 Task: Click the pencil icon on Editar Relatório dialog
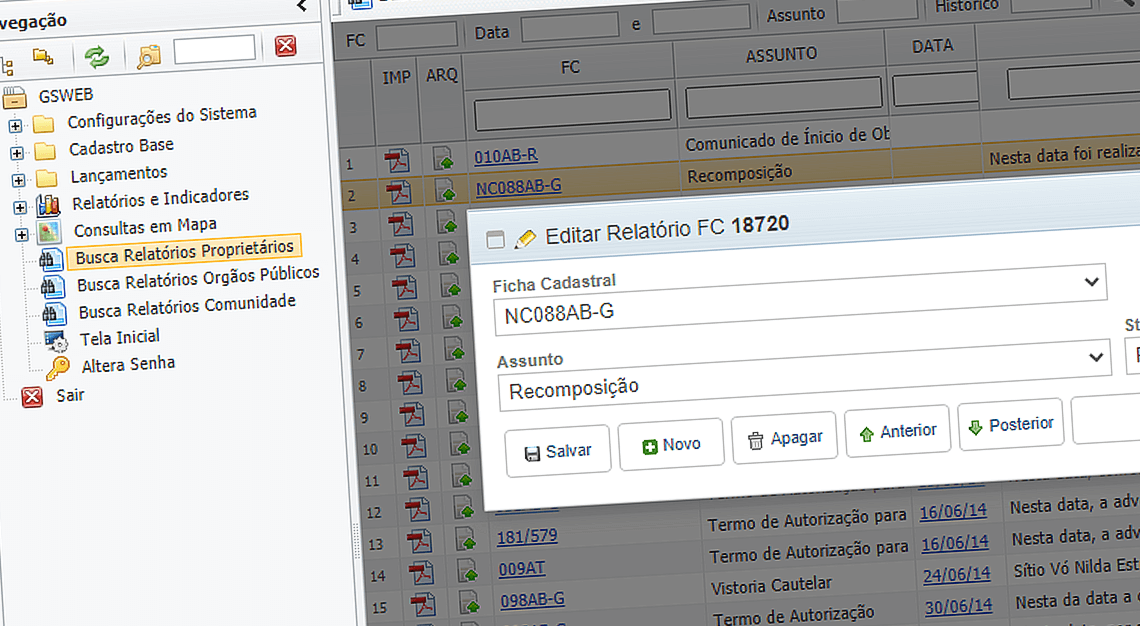pos(525,237)
